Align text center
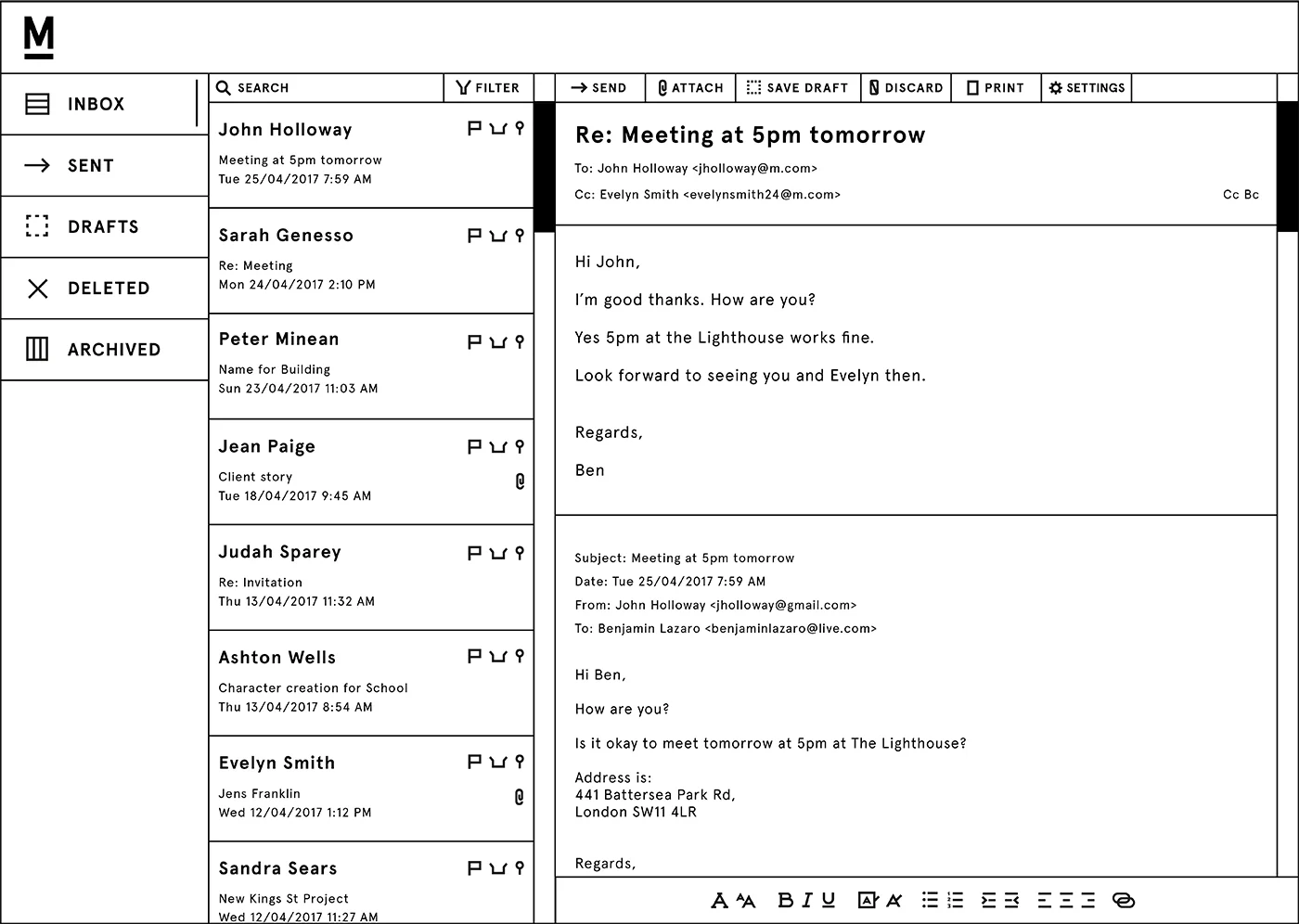1299x924 pixels. 1066,900
